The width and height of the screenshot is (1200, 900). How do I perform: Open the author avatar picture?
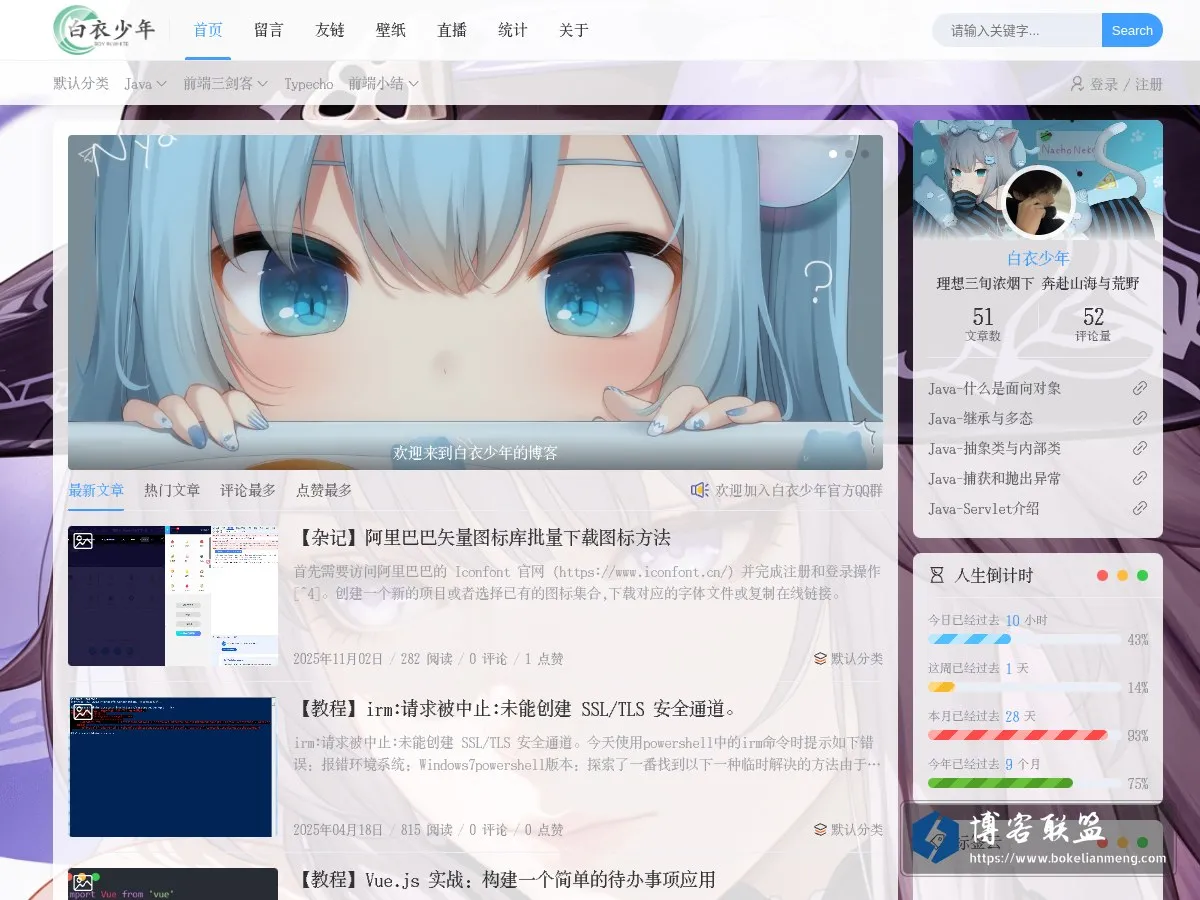click(x=1038, y=203)
